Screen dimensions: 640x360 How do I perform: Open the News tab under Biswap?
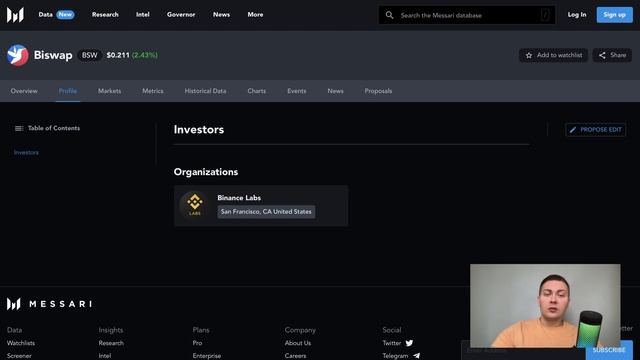tap(335, 91)
